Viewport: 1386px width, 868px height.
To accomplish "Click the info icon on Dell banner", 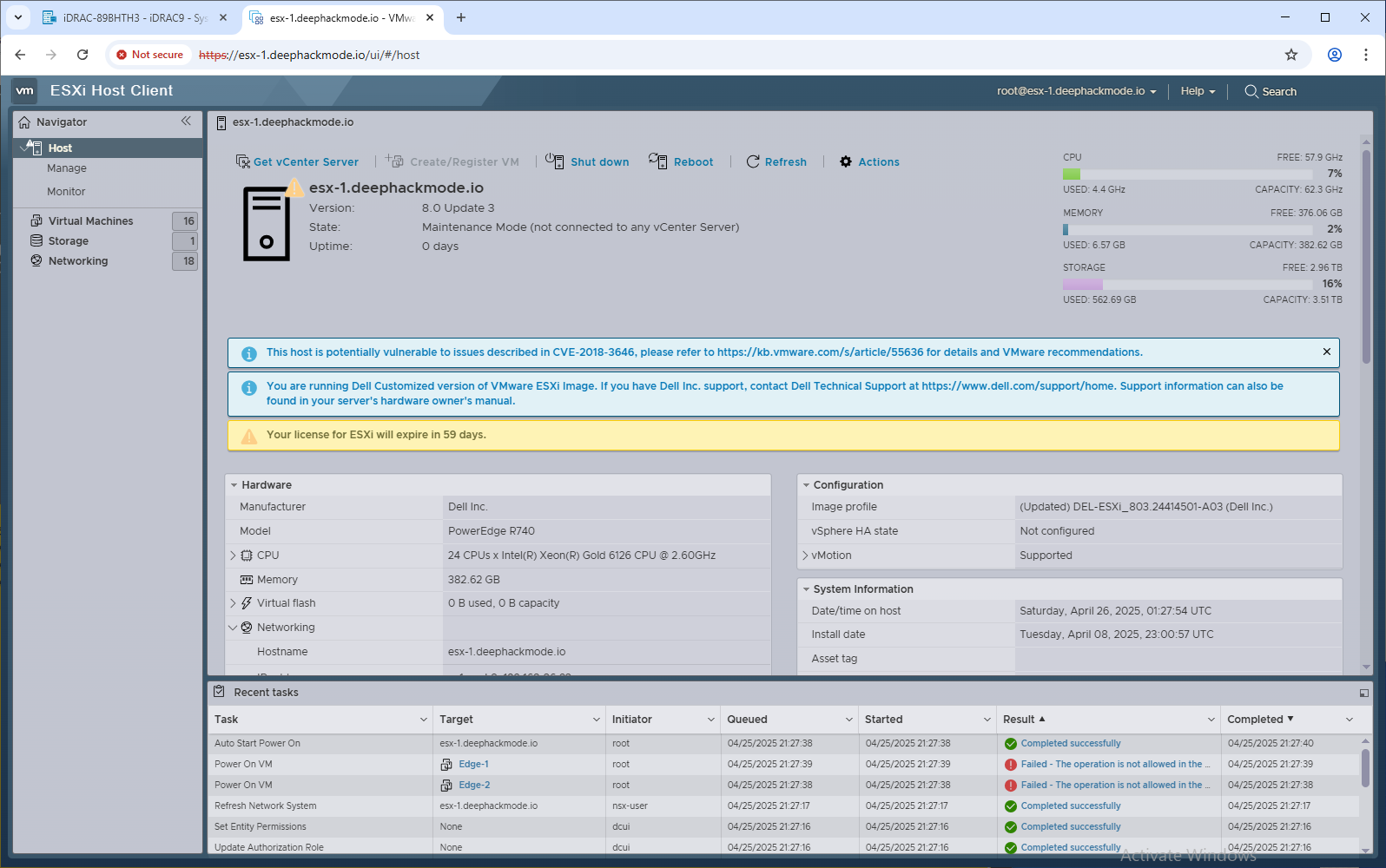I will click(249, 388).
